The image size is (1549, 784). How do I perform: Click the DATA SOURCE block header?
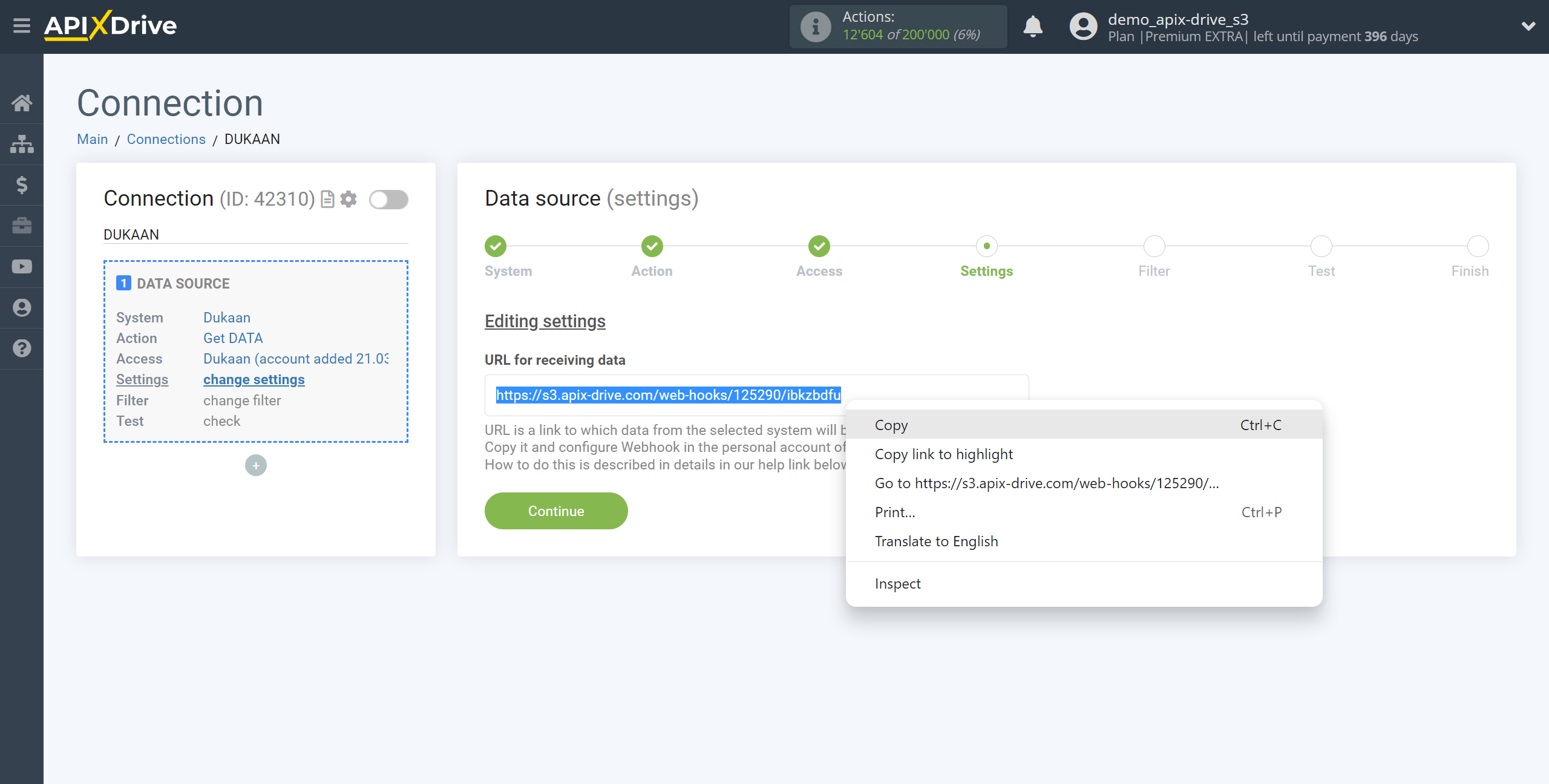(x=173, y=284)
